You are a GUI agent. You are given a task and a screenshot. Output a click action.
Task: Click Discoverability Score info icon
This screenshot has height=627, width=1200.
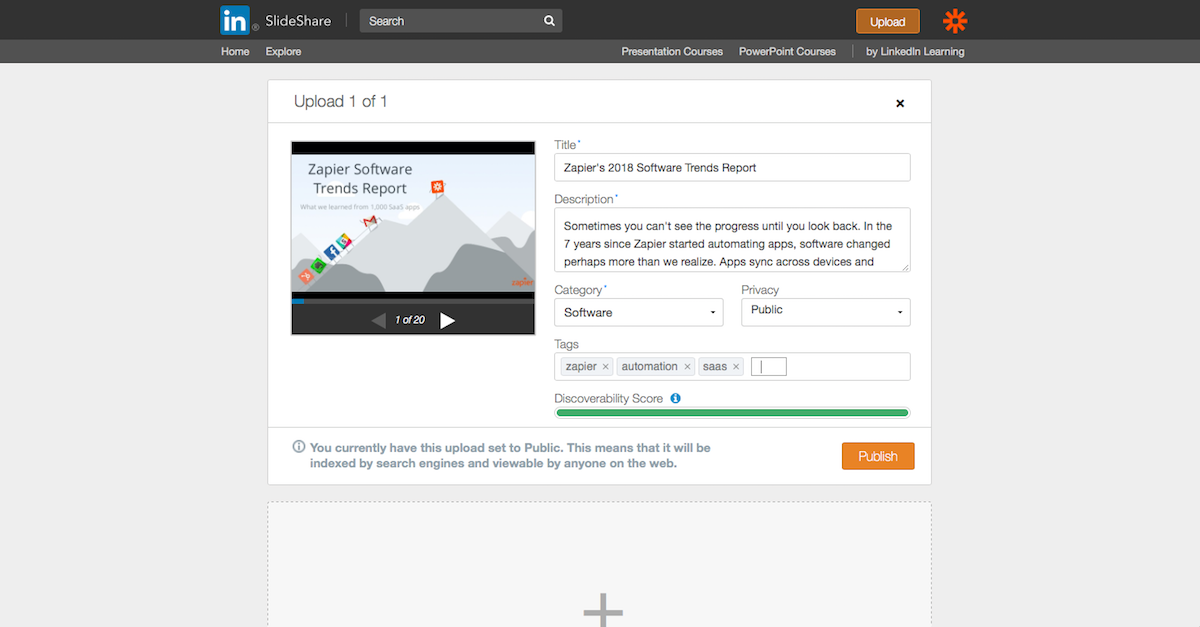point(675,398)
